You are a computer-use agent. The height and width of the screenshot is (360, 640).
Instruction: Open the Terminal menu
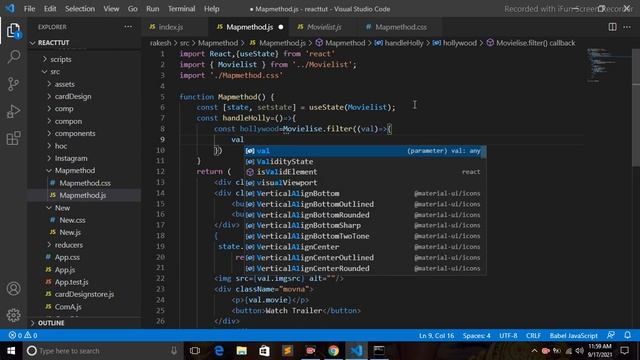click(x=181, y=9)
